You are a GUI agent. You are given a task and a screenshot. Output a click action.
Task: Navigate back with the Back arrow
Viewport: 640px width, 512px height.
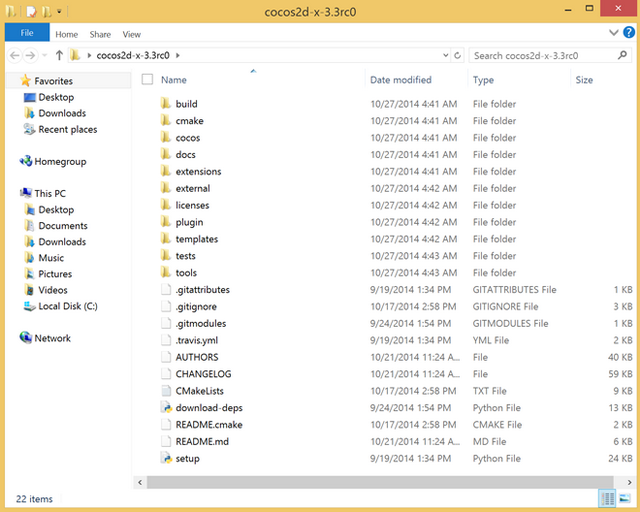pyautogui.click(x=15, y=55)
